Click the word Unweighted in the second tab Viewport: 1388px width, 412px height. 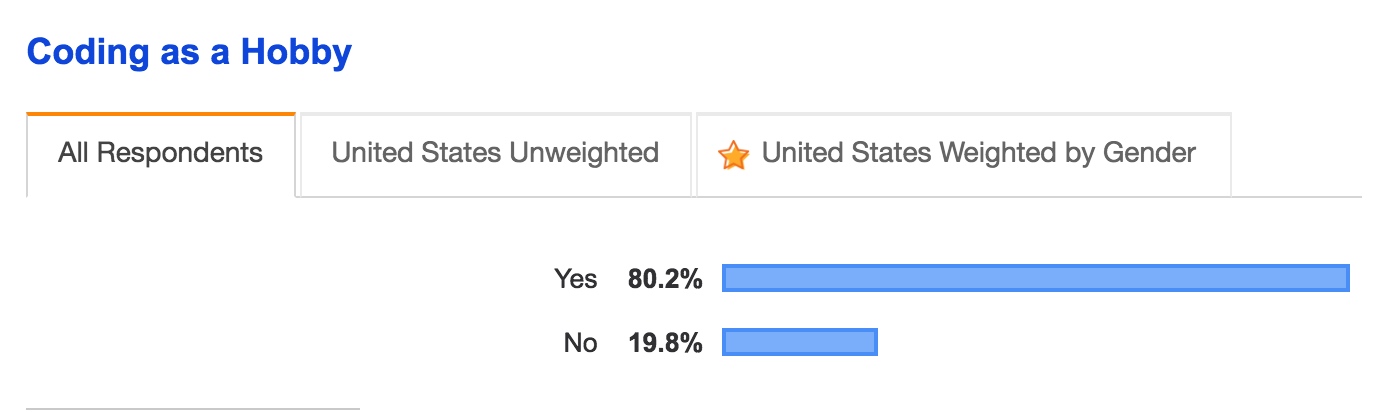(584, 154)
